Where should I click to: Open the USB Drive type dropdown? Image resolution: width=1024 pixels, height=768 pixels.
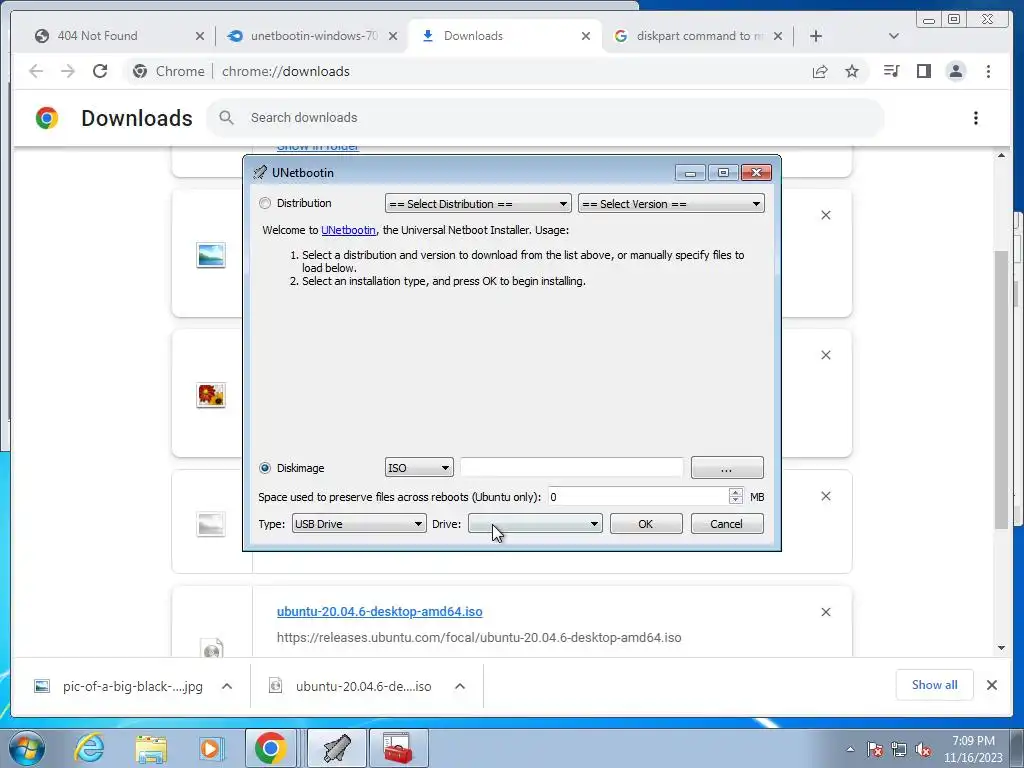(x=359, y=524)
